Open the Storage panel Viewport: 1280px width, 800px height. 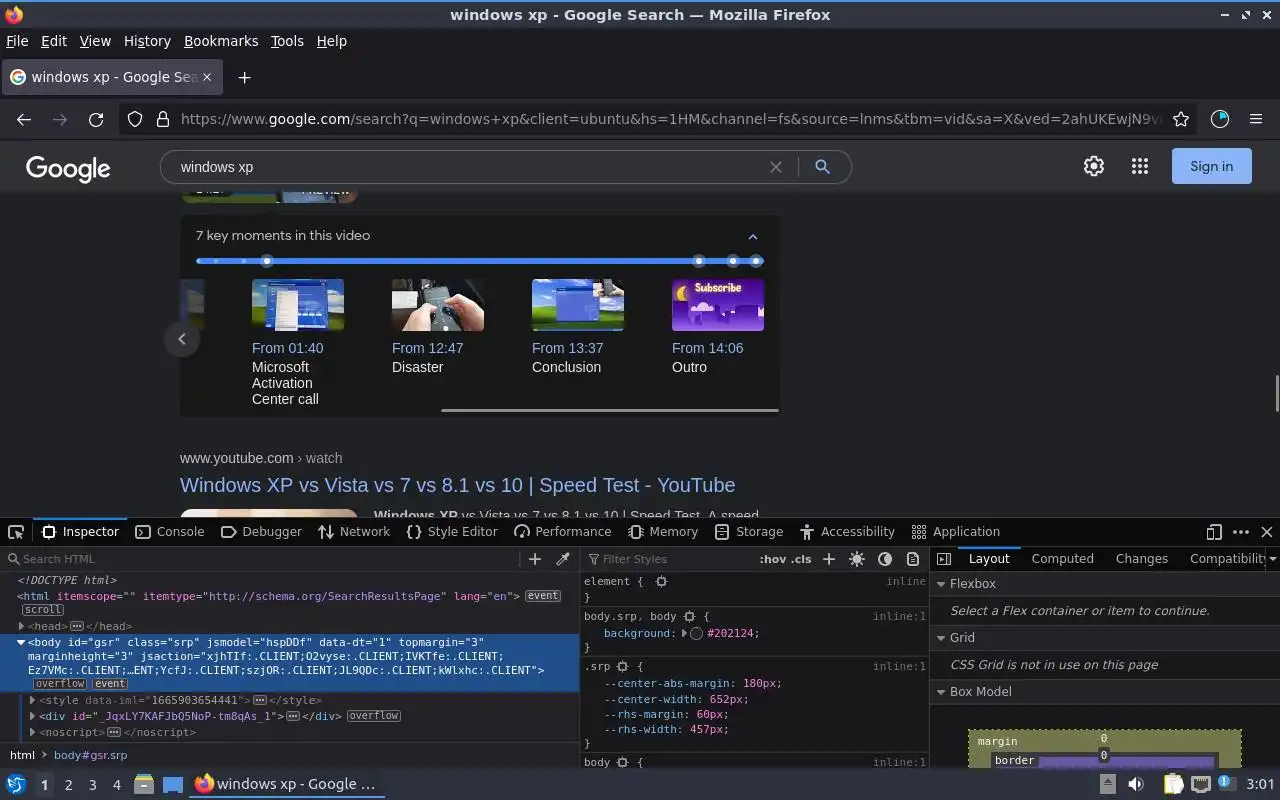748,532
